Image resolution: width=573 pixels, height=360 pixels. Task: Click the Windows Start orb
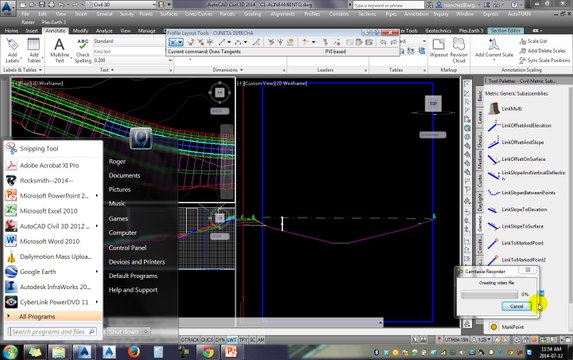click(10, 352)
